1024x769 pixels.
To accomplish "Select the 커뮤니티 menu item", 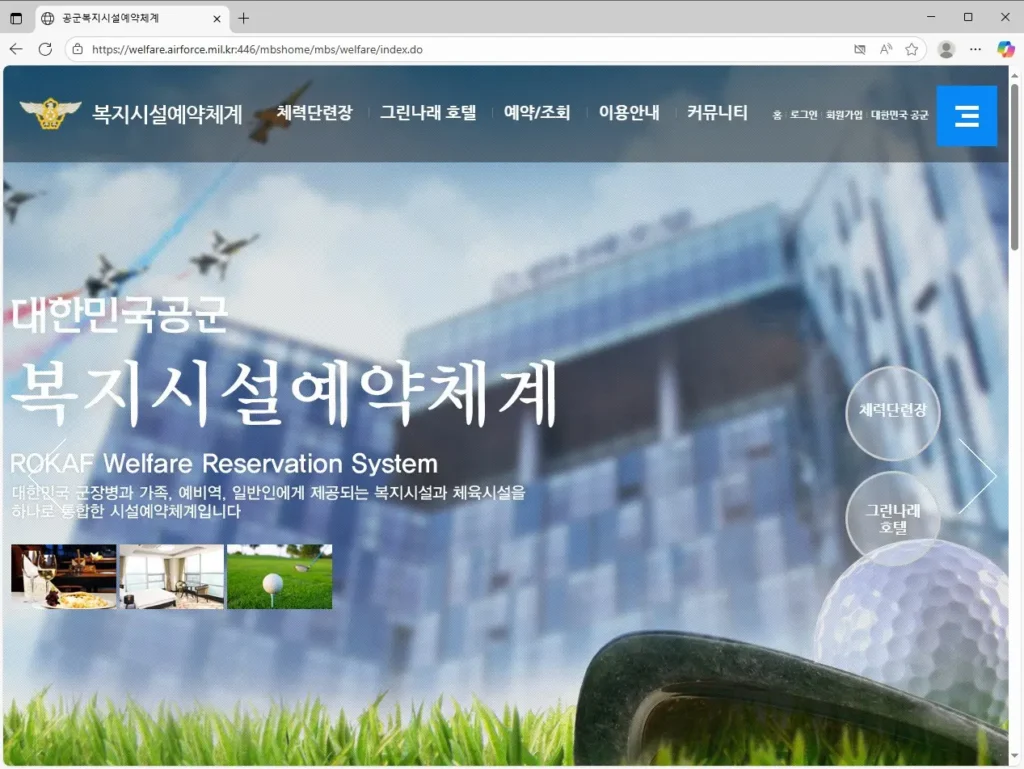I will click(716, 112).
